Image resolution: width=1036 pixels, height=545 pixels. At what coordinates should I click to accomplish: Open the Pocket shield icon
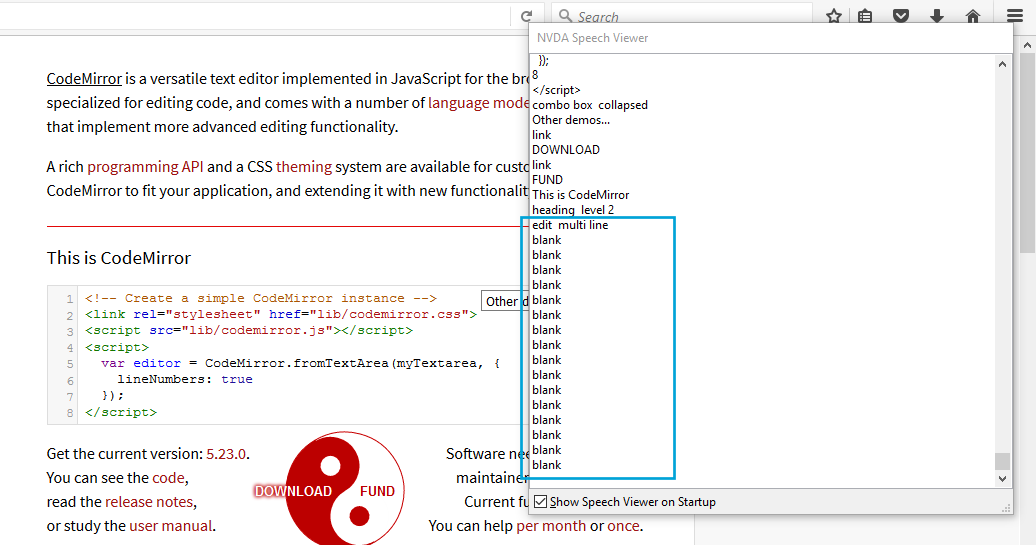(901, 16)
